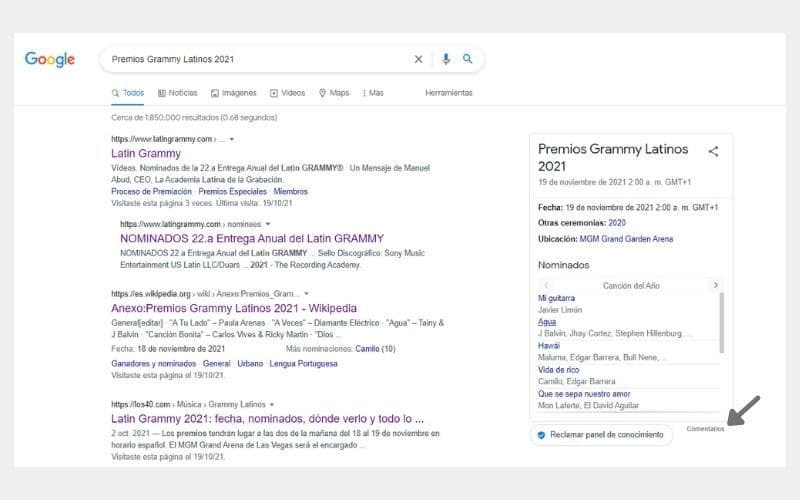Viewport: 800px width, 500px height.
Task: Open the General sitelink
Action: [216, 364]
